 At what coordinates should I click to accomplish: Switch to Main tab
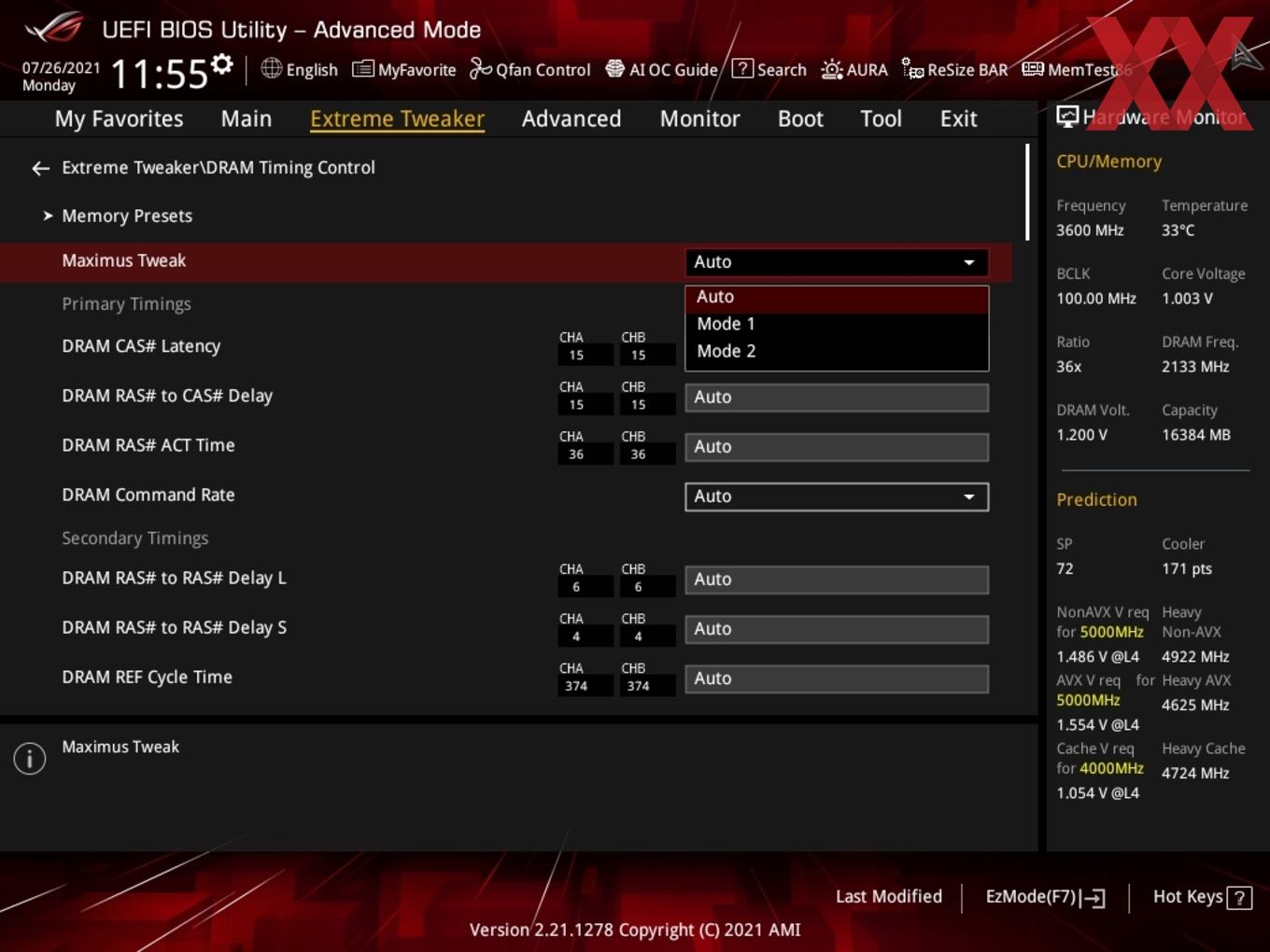(x=247, y=119)
